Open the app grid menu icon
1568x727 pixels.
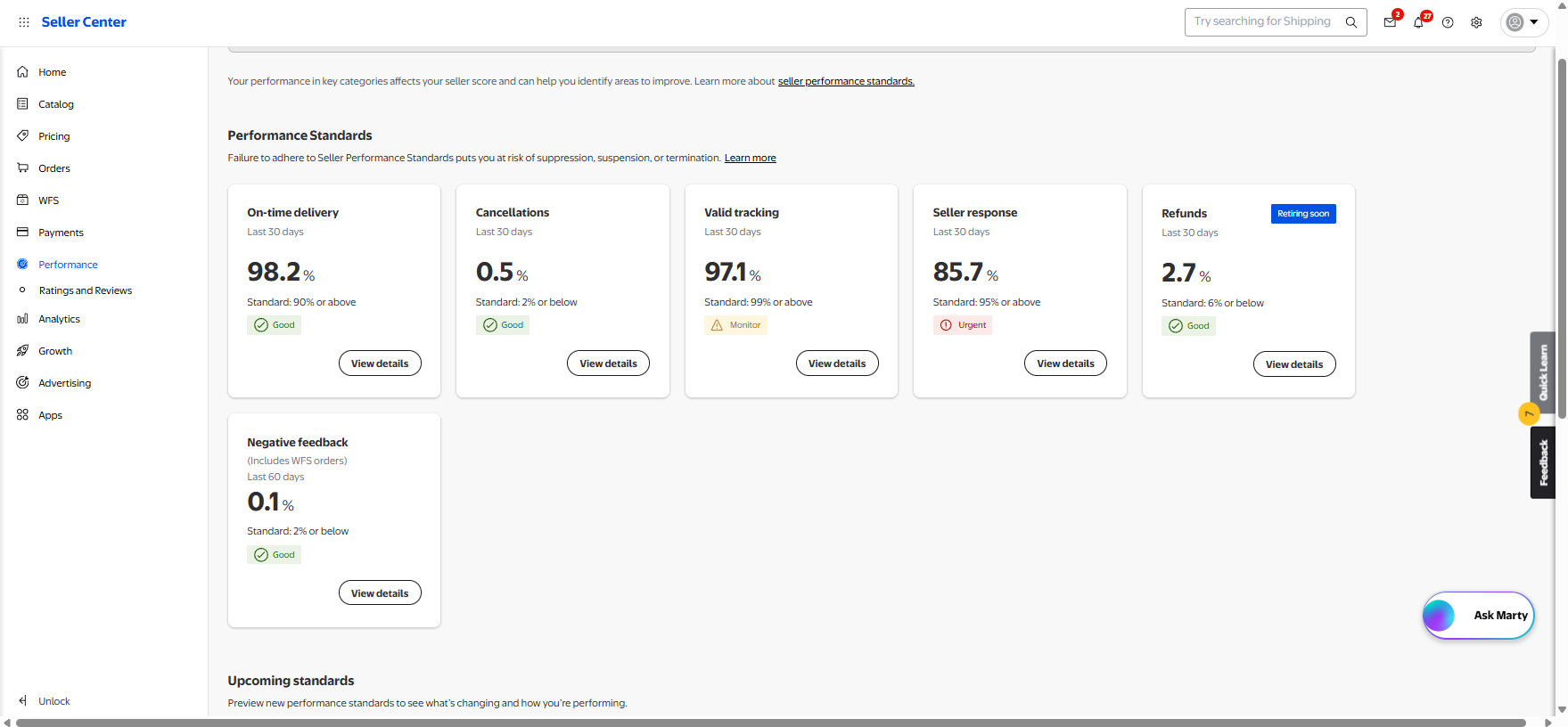pyautogui.click(x=24, y=22)
